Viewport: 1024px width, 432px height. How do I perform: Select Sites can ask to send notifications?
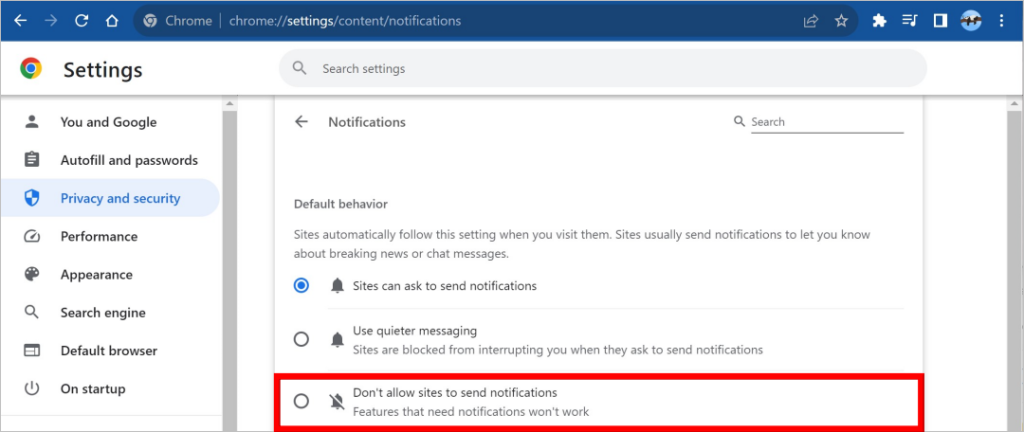301,286
